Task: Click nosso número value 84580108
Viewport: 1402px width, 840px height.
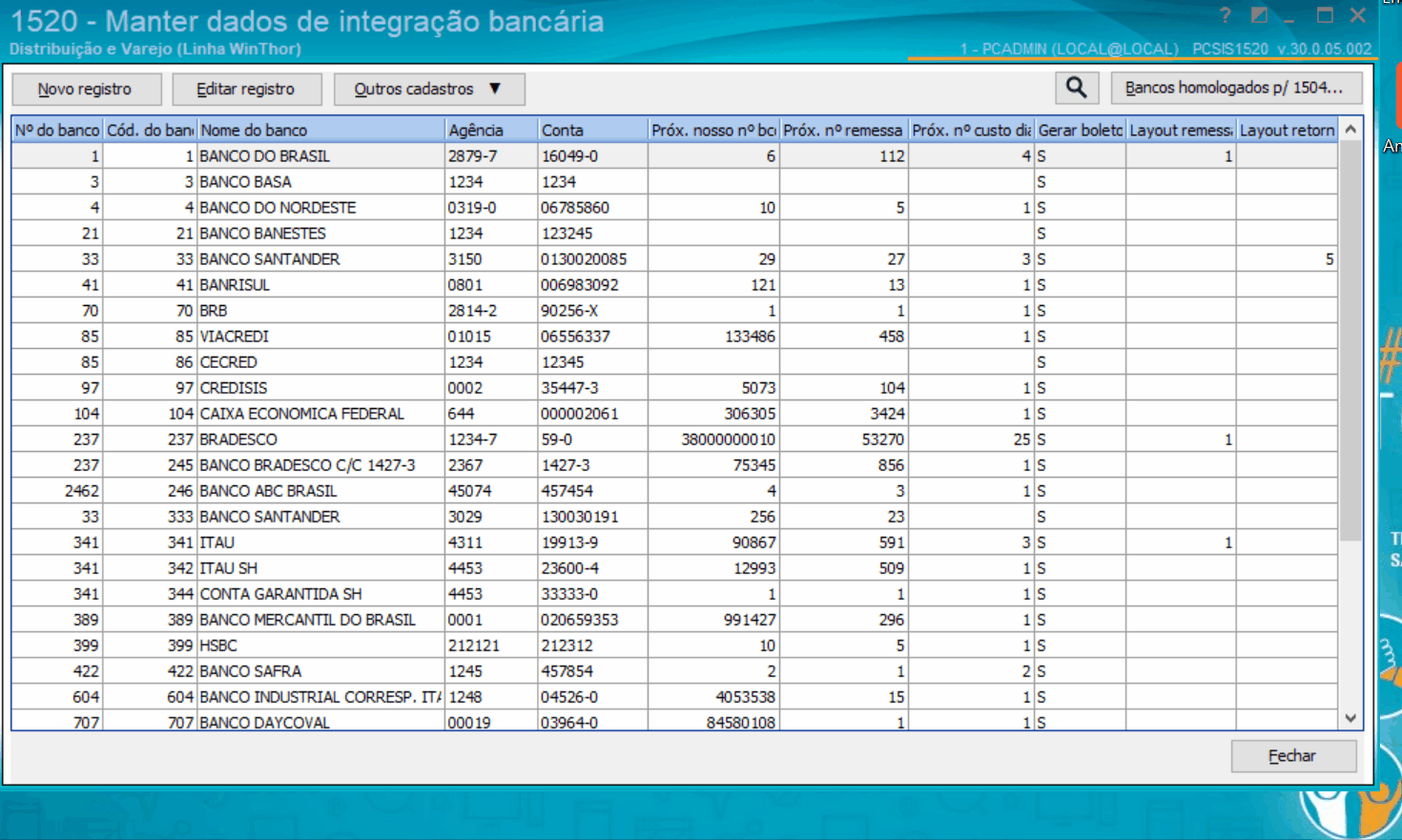Action: coord(741,722)
